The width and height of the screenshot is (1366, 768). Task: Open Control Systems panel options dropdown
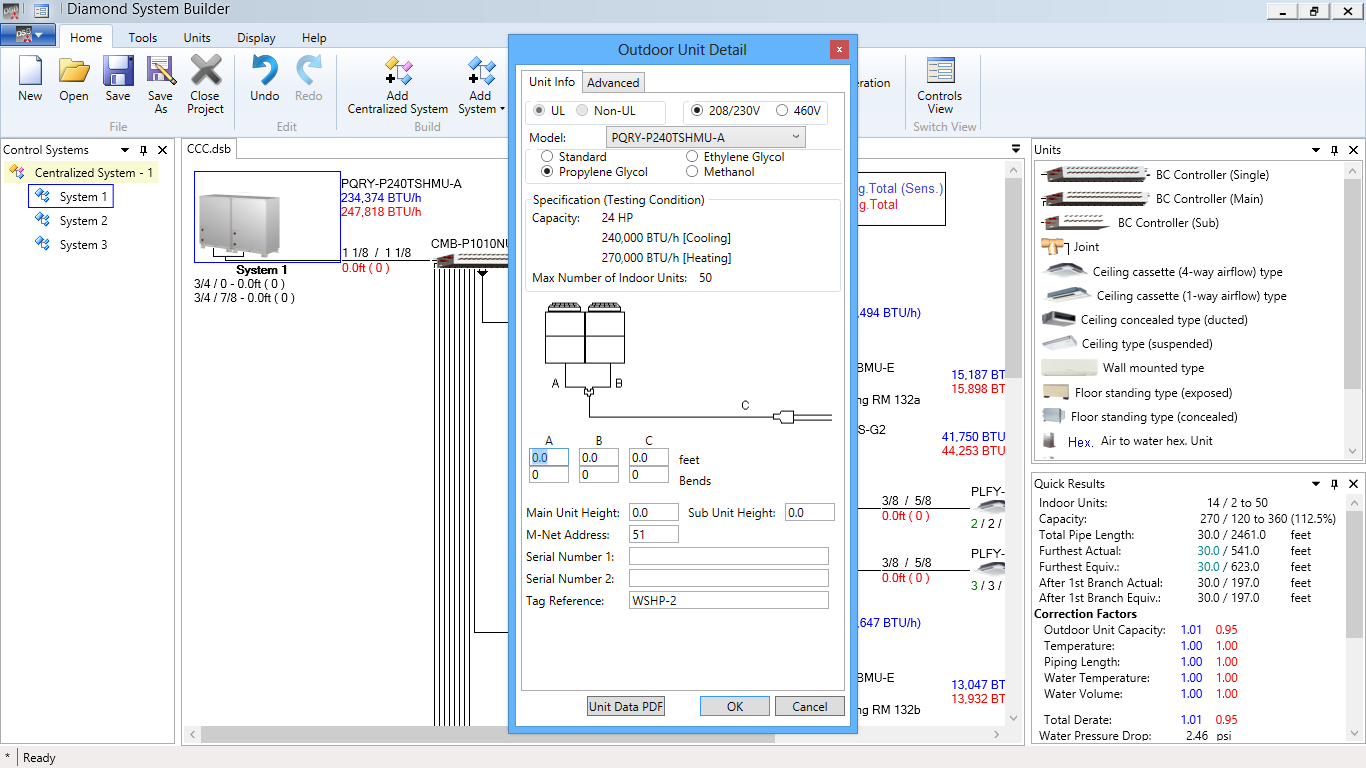(124, 150)
